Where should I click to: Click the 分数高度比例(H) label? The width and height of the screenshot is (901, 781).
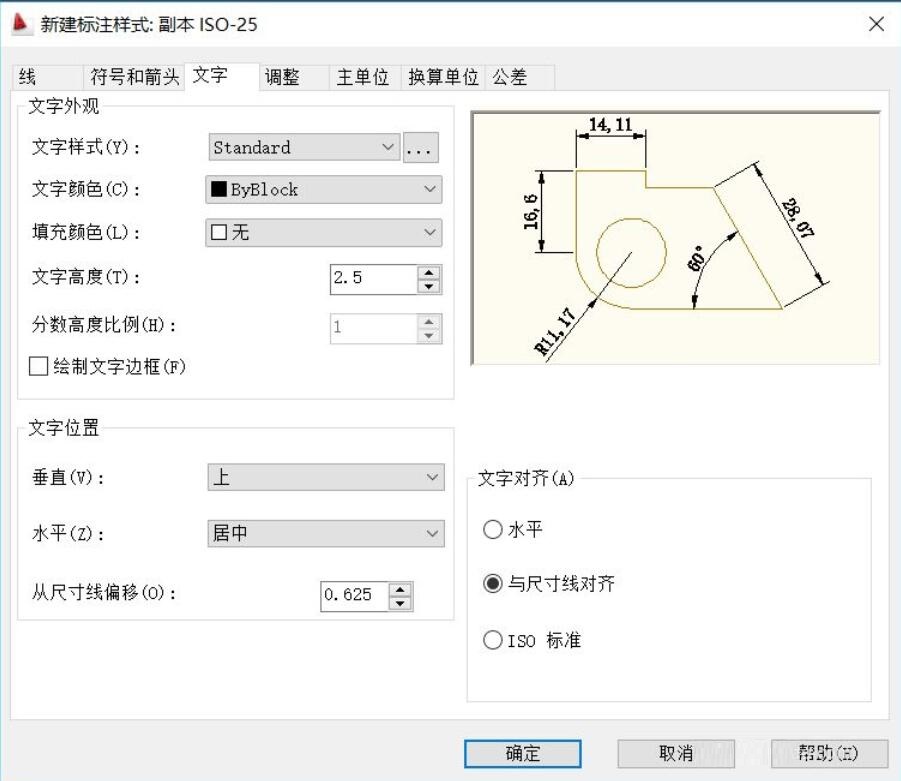(104, 325)
